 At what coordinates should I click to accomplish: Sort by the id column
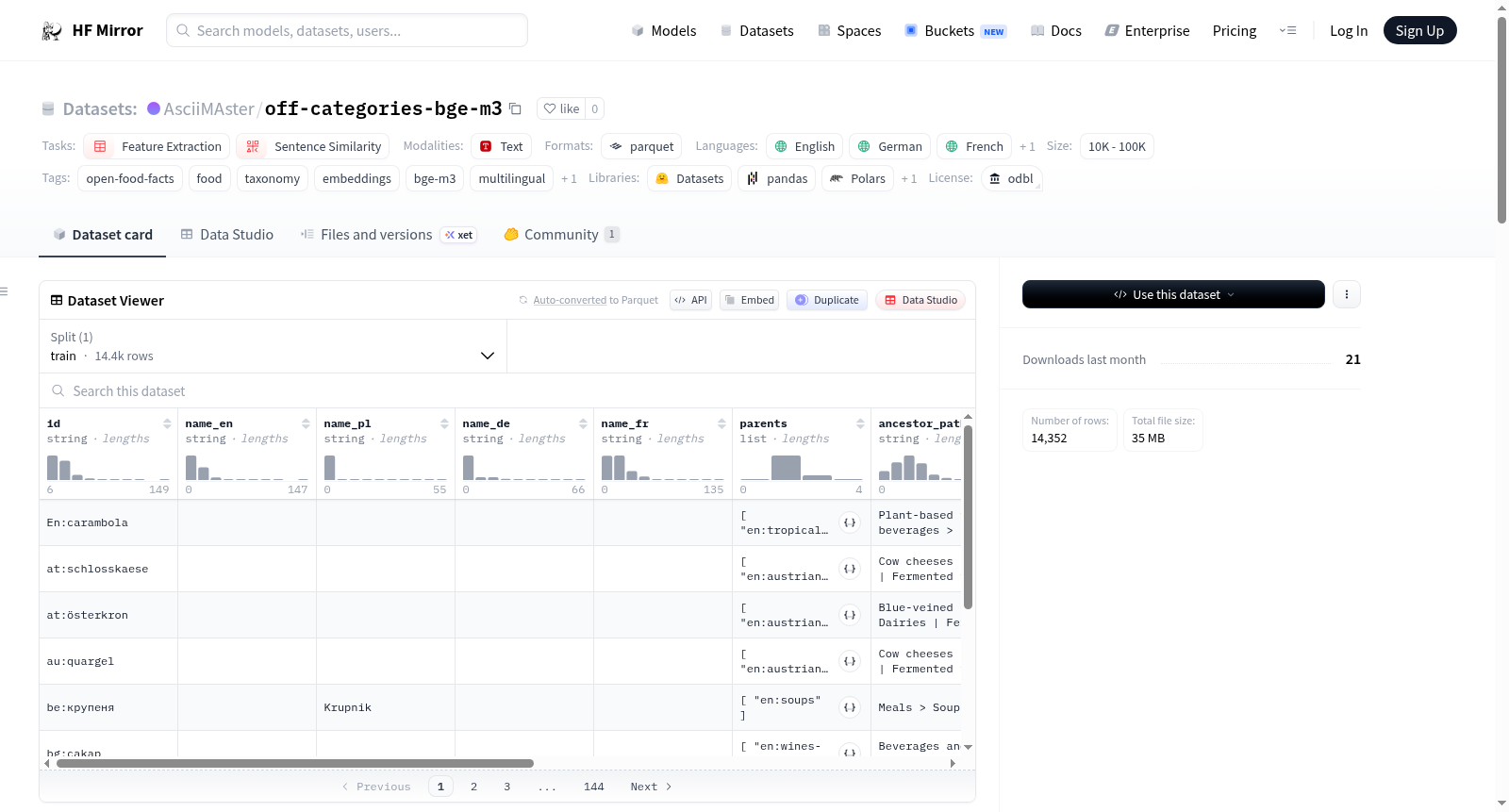167,423
